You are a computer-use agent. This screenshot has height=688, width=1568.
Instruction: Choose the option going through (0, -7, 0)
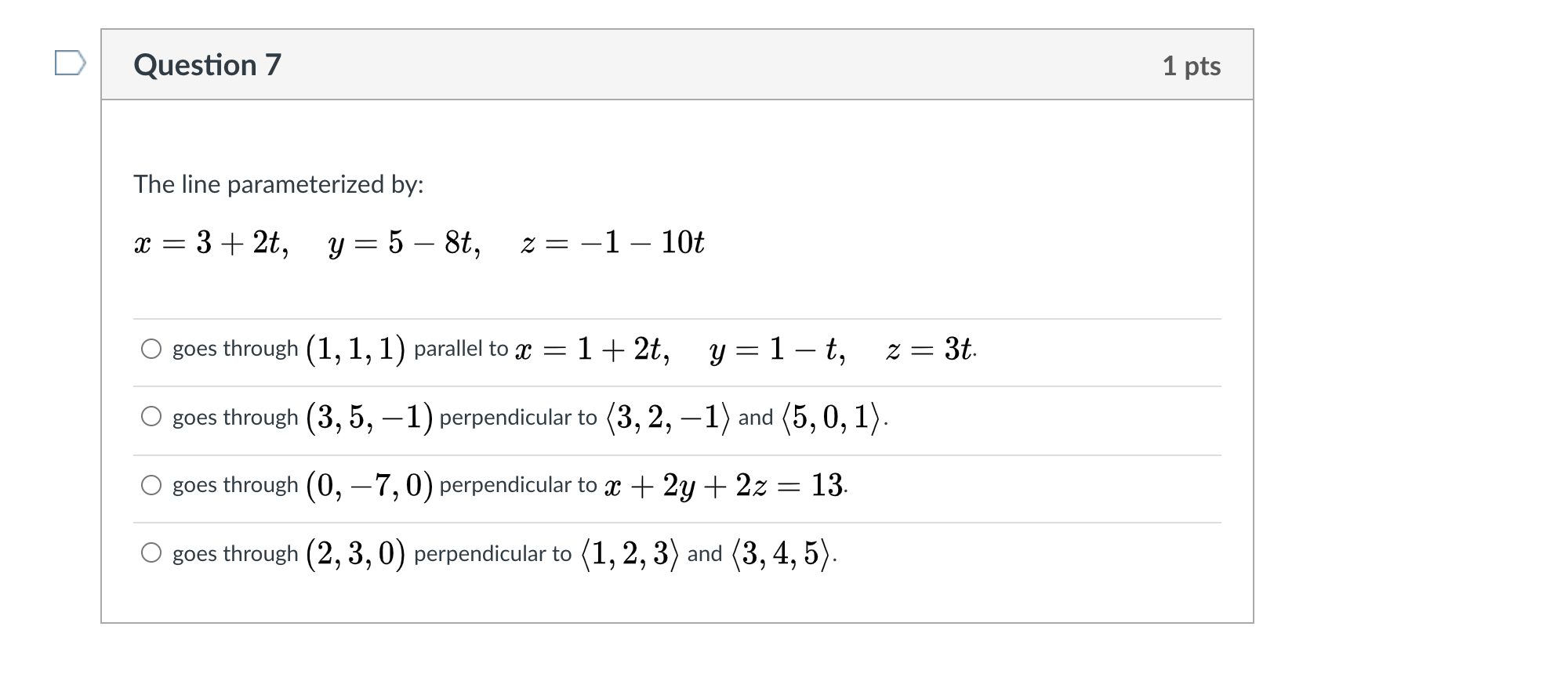[152, 486]
